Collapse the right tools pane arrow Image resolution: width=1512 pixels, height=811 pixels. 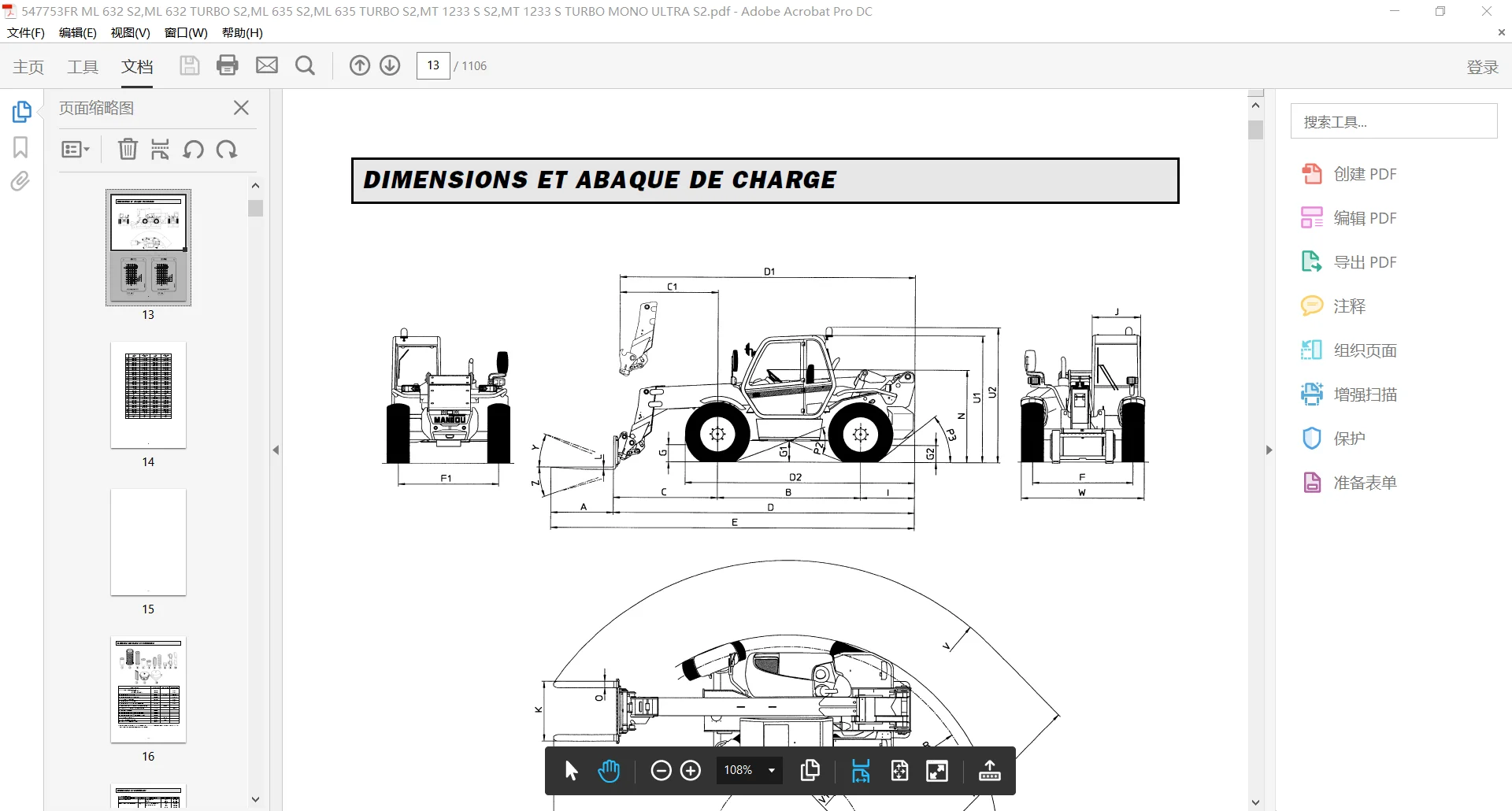coord(1269,450)
